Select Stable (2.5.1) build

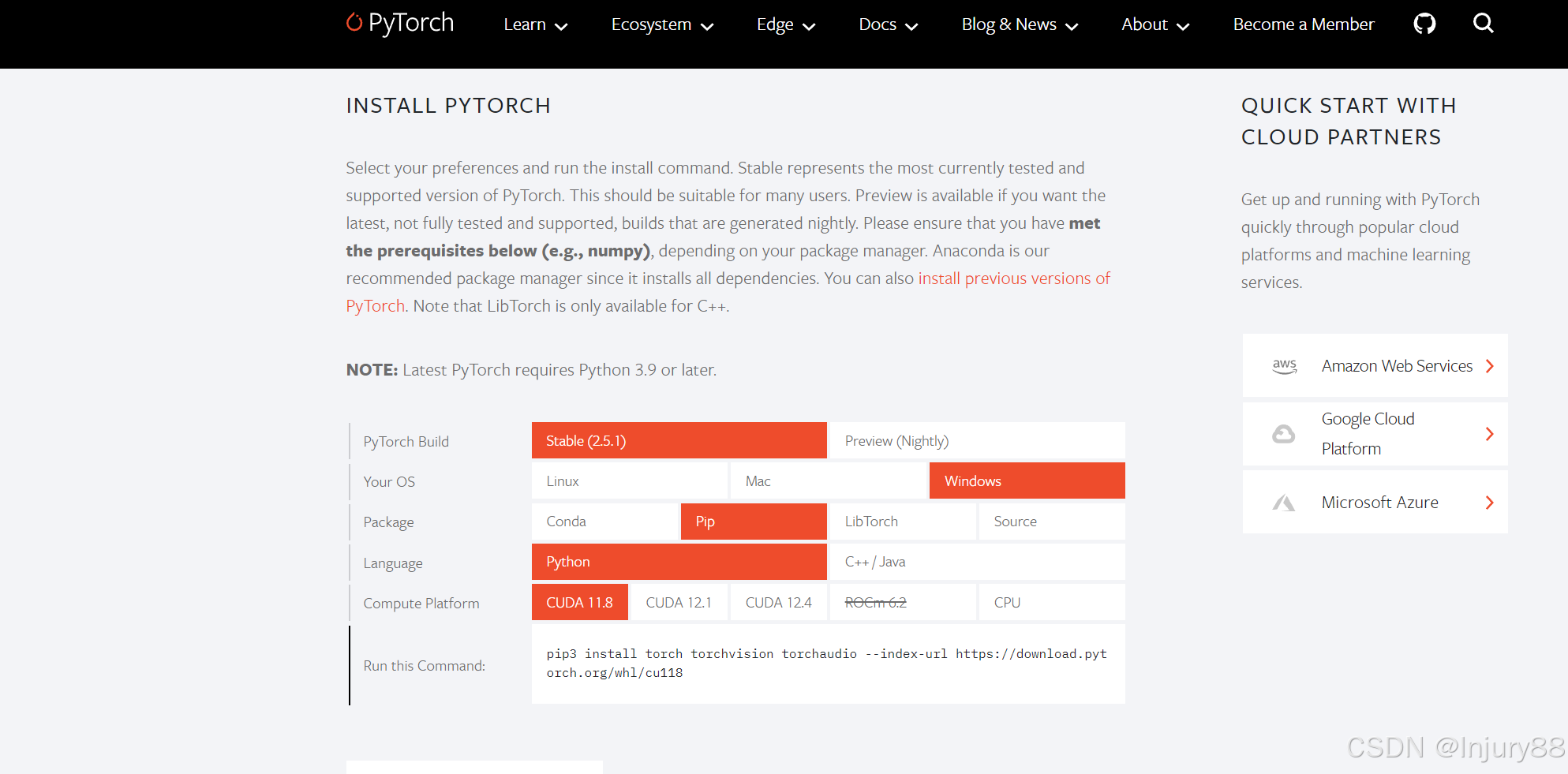[679, 440]
